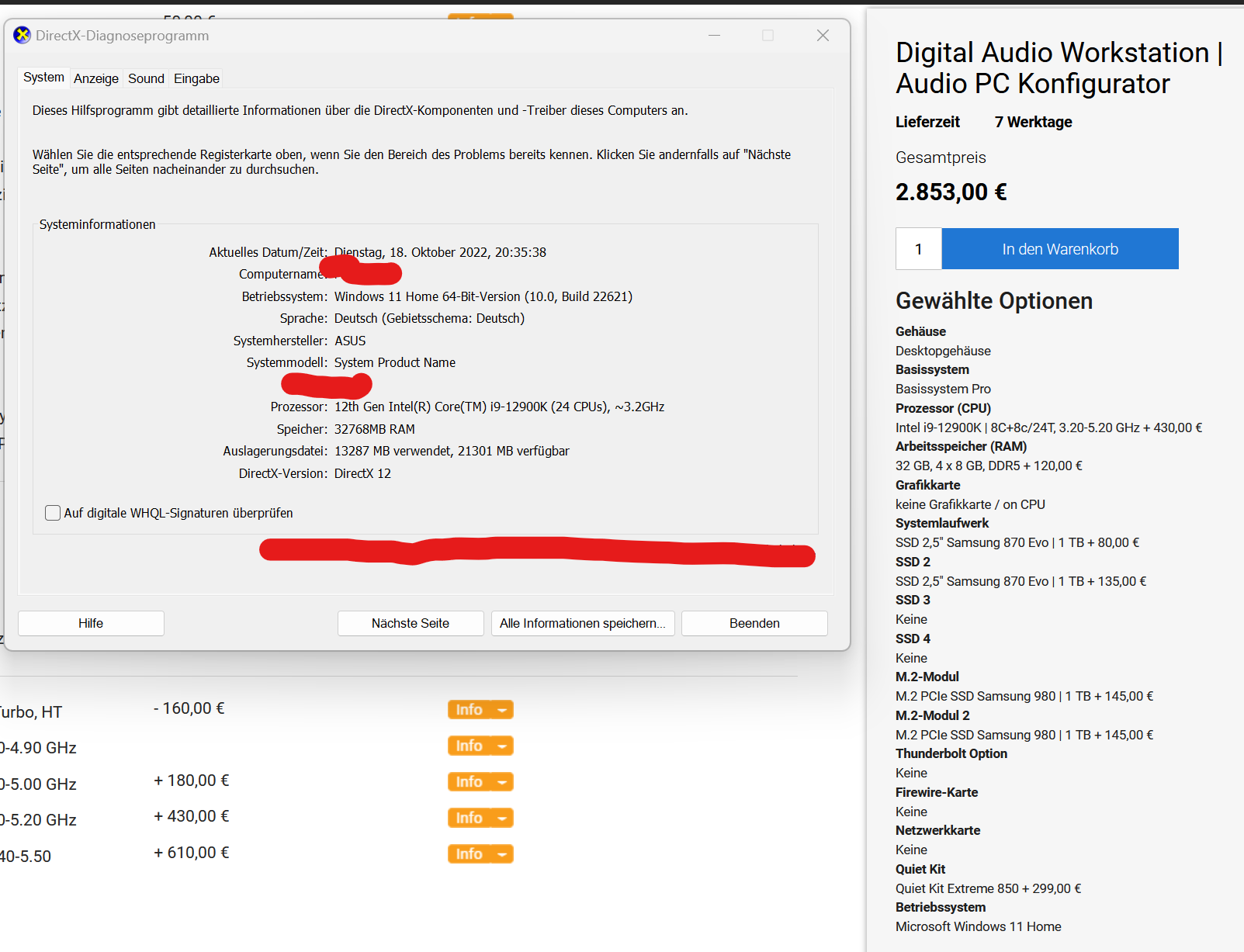Go to Nächste Seite in DirectX dialog
Image resolution: width=1244 pixels, height=952 pixels.
tap(411, 623)
